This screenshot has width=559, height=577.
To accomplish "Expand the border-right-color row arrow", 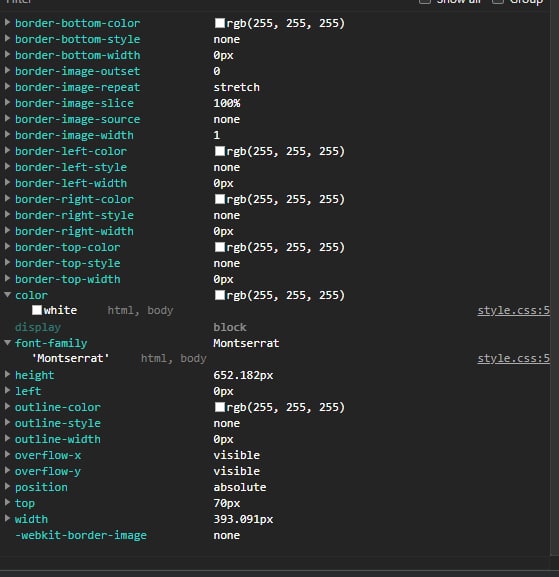I will point(7,198).
